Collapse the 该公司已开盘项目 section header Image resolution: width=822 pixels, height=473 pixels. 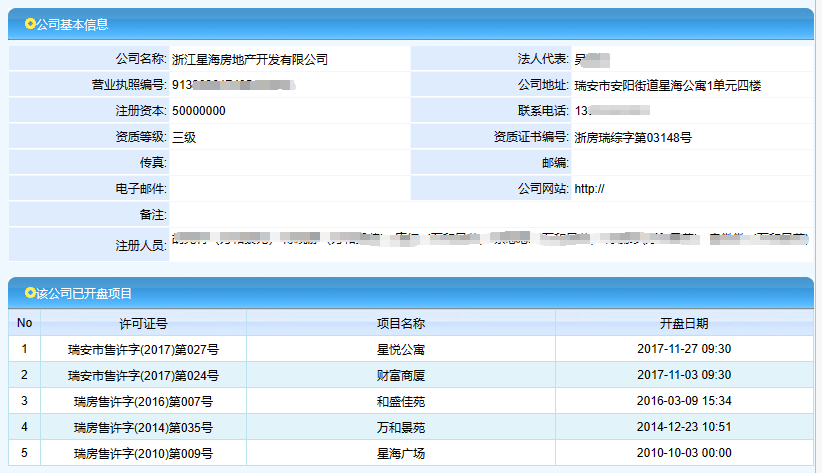pyautogui.click(x=84, y=293)
